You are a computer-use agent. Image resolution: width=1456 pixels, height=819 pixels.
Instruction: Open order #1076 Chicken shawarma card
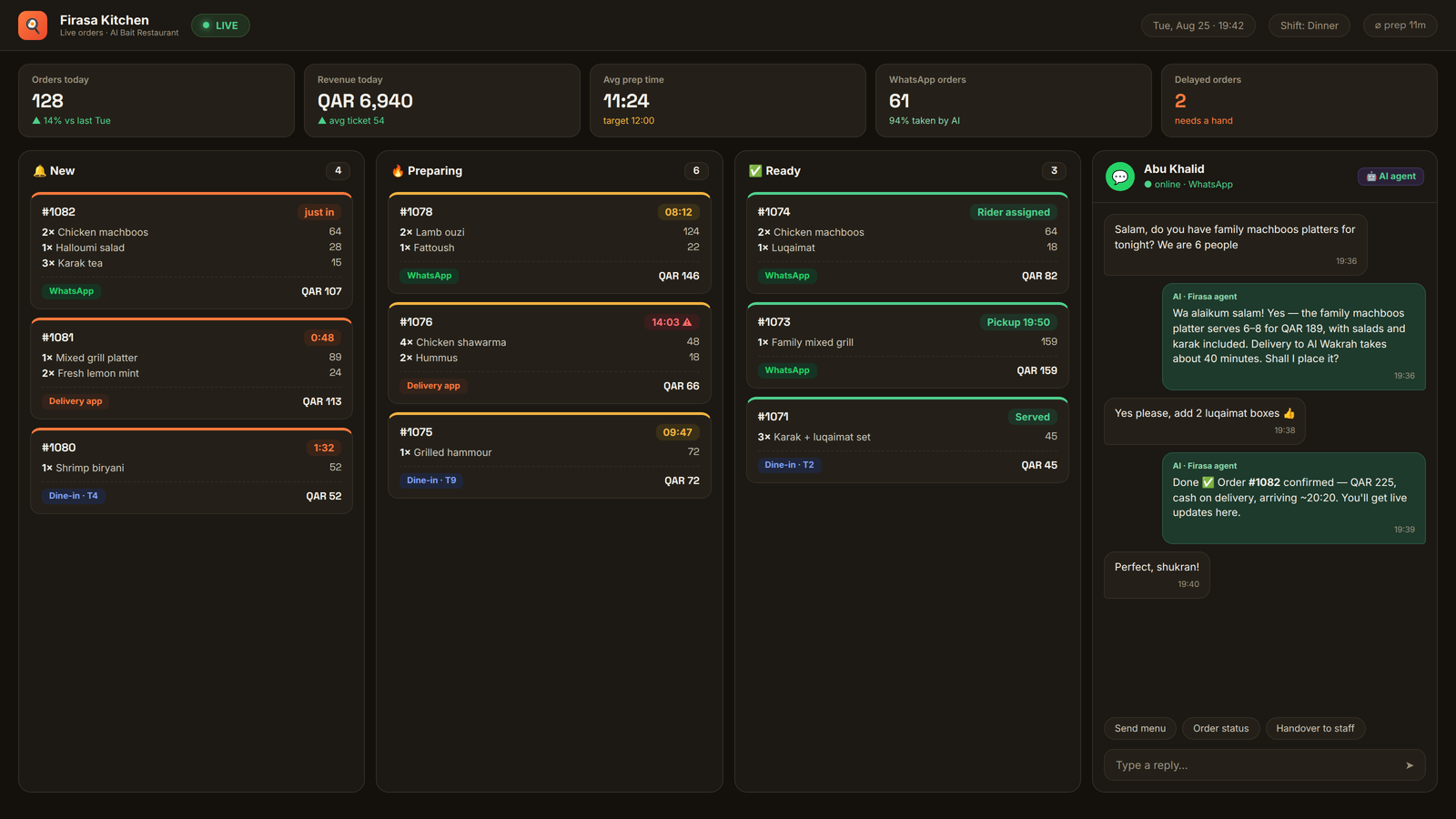pyautogui.click(x=550, y=353)
